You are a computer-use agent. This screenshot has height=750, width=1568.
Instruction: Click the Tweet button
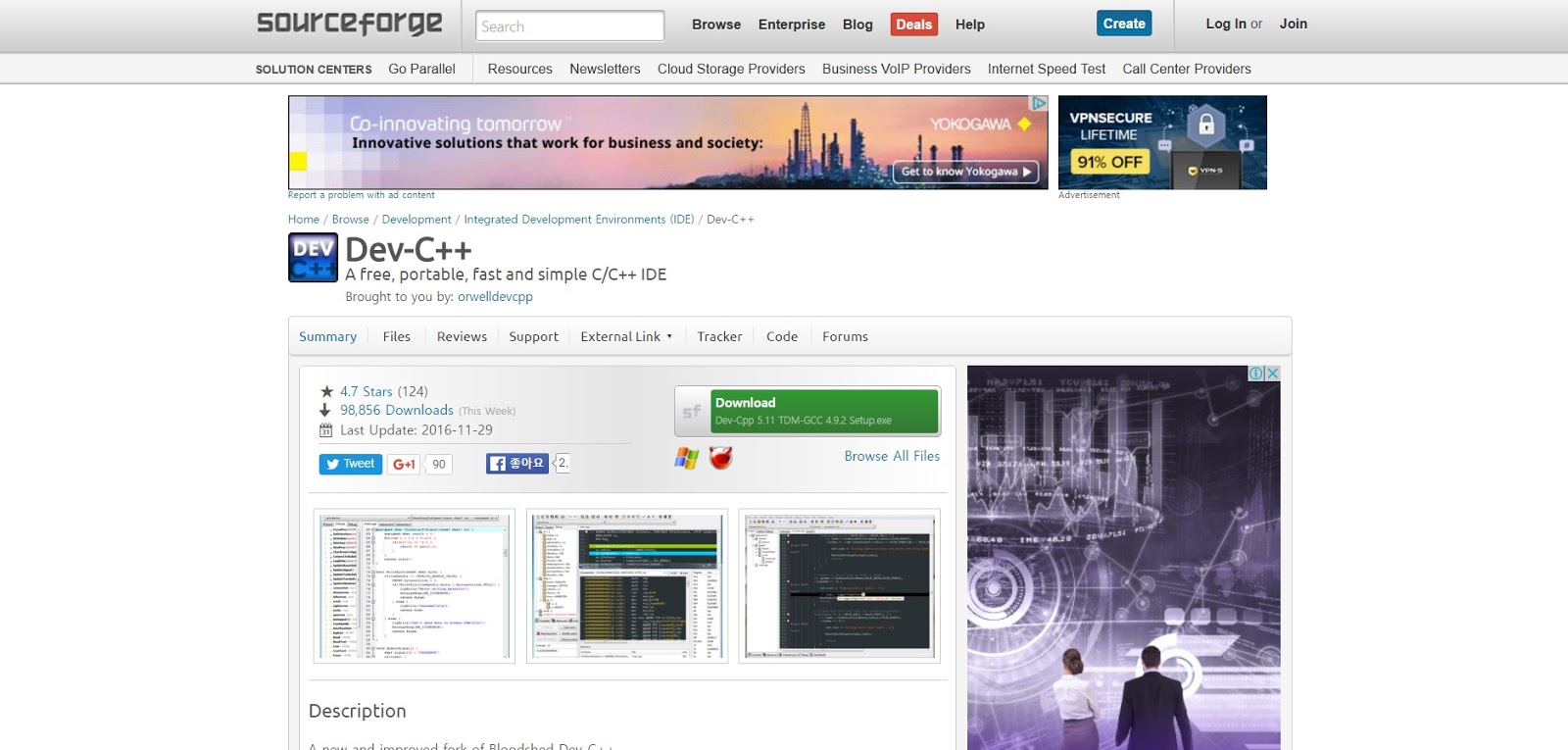tap(350, 464)
